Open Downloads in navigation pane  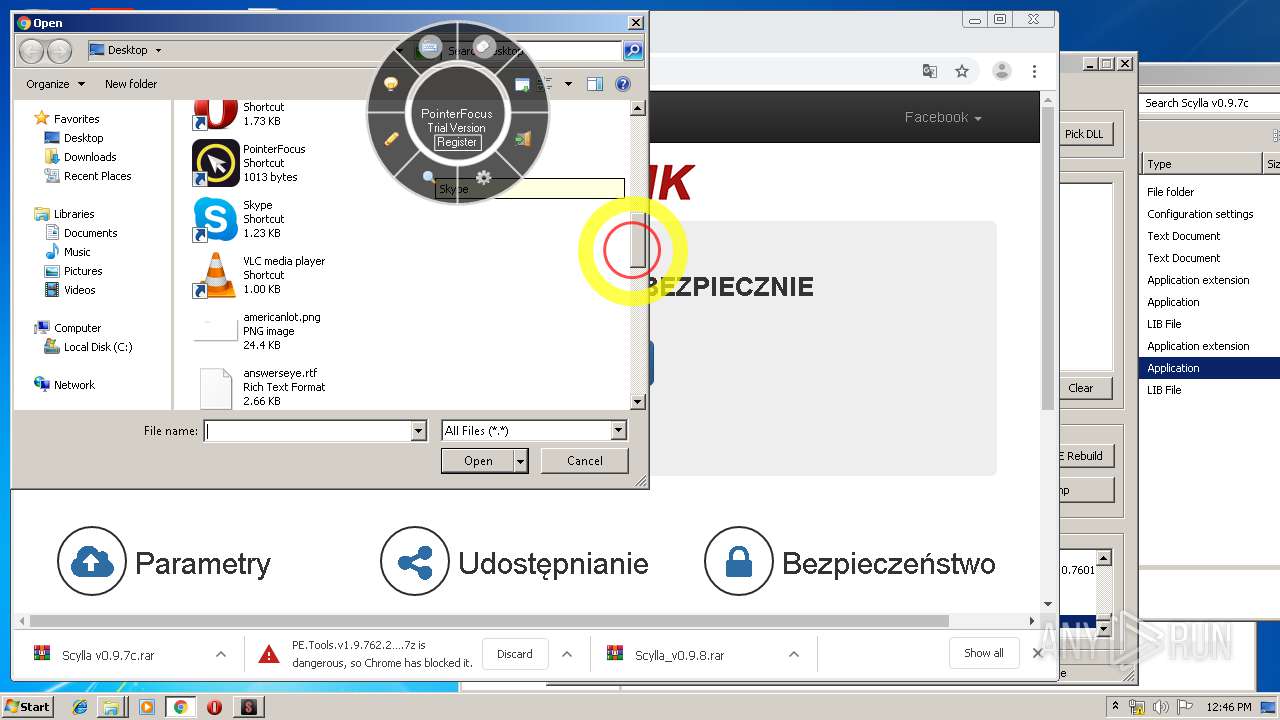pyautogui.click(x=90, y=157)
